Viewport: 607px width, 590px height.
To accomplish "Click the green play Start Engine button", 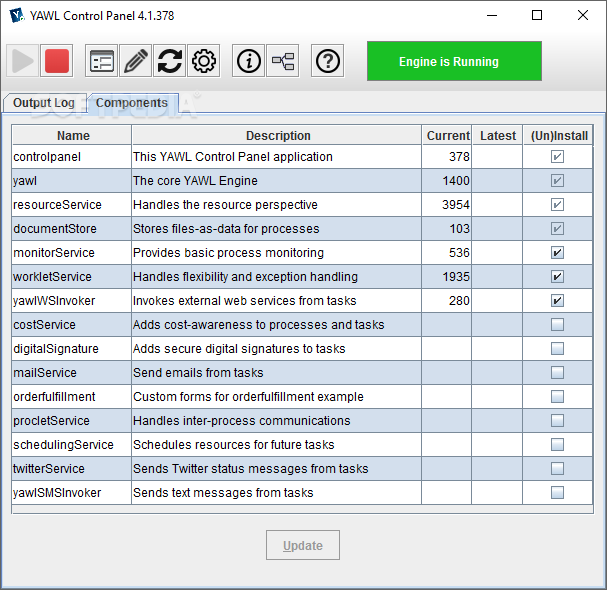I will click(22, 61).
